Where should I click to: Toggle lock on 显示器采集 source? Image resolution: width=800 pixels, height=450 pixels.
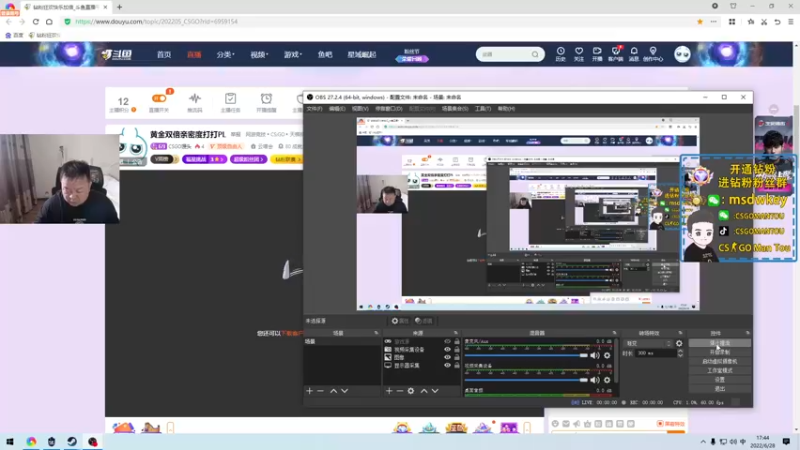click(457, 365)
